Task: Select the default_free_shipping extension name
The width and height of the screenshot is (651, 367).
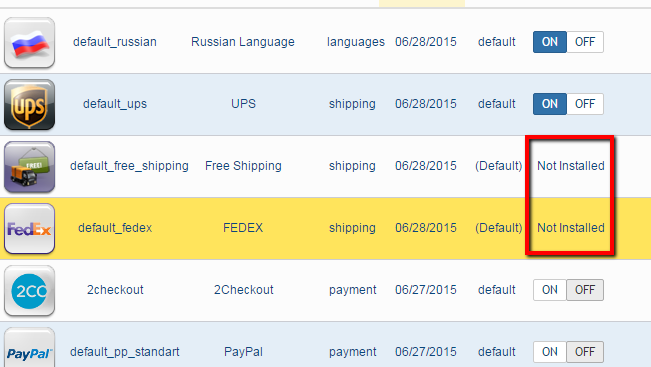Action: (x=129, y=166)
